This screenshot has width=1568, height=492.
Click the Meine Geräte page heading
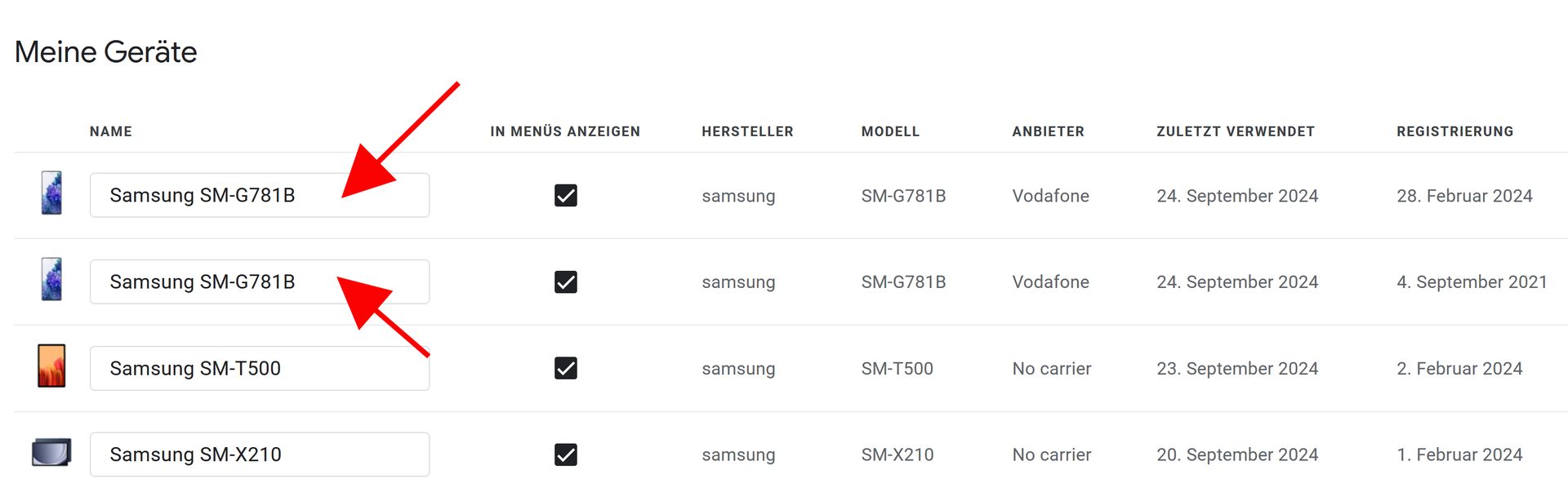point(106,52)
